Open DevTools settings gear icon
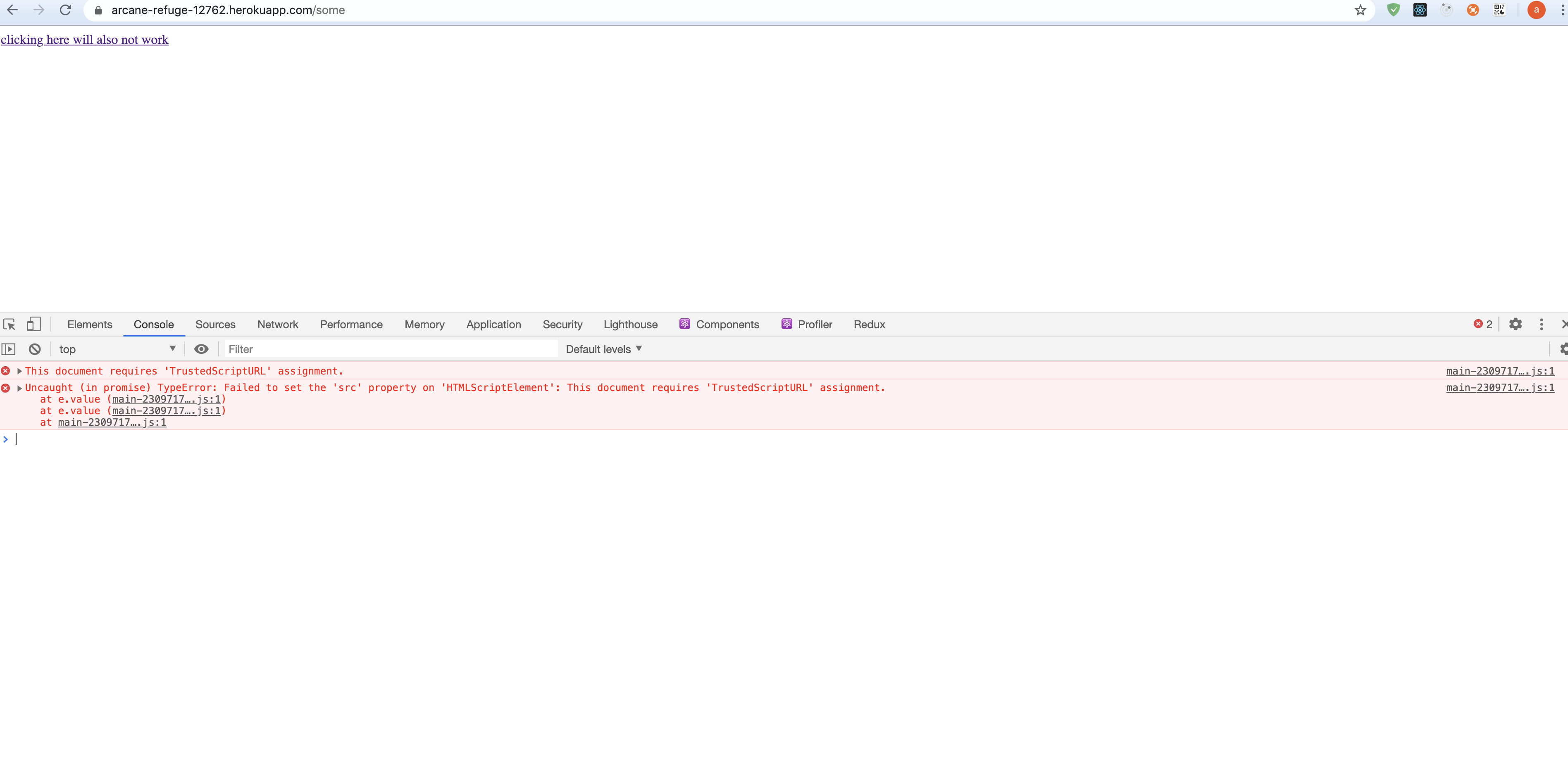1568x773 pixels. [x=1515, y=324]
